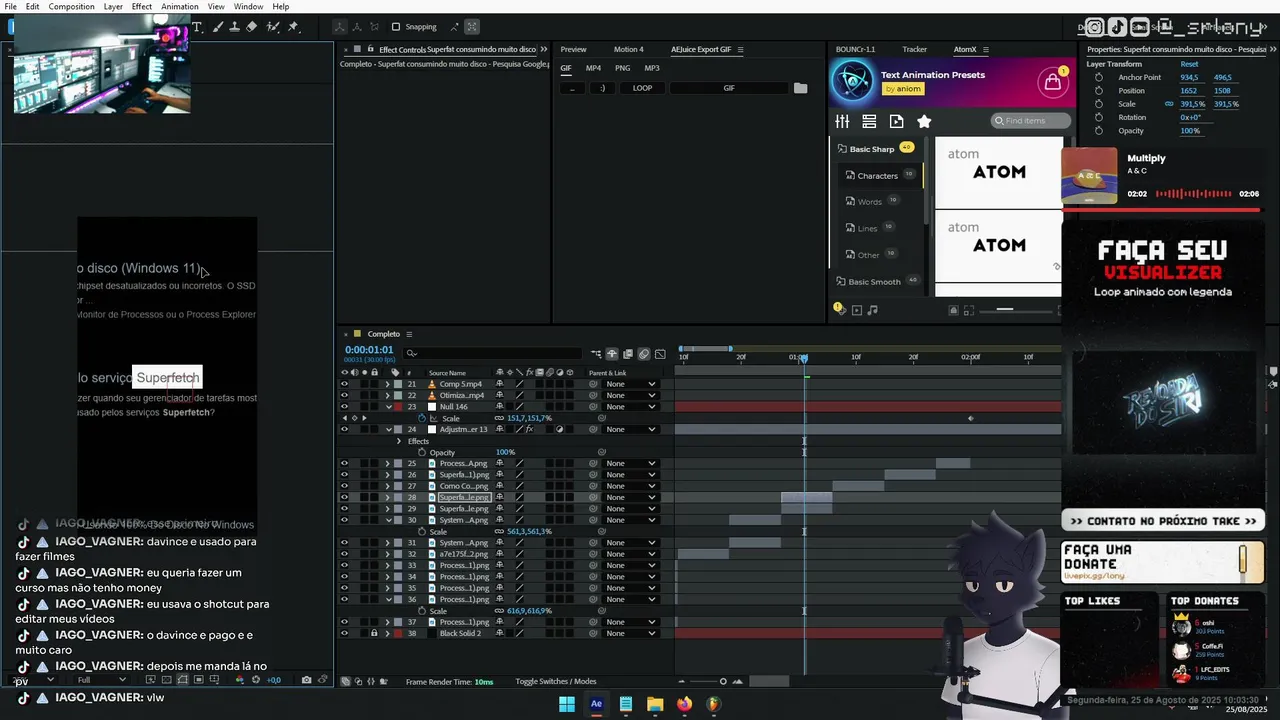1280x720 pixels.
Task: Toggle visibility of Adjustment layer 24
Action: click(x=344, y=429)
